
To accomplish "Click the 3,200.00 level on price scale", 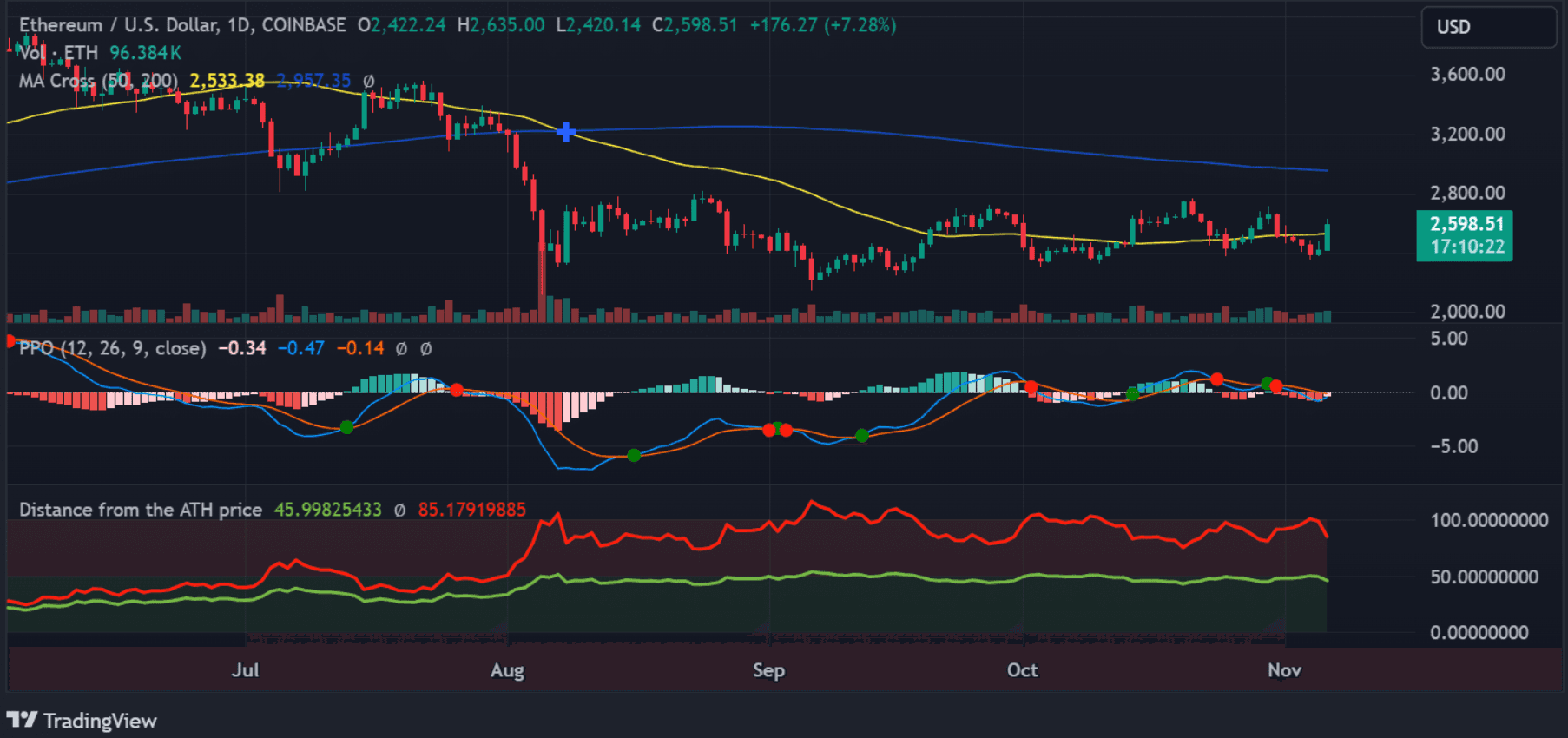I will click(x=1467, y=134).
